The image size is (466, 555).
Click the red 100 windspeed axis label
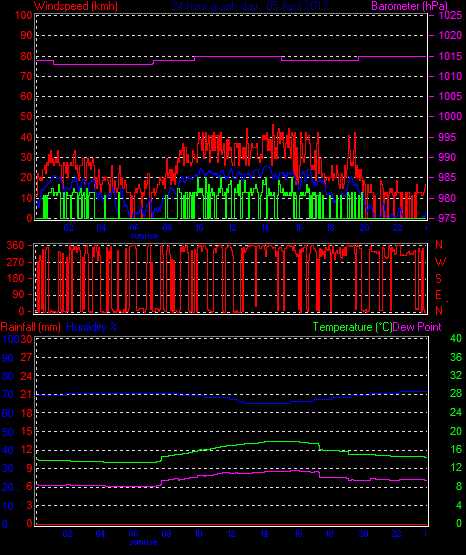point(24,15)
